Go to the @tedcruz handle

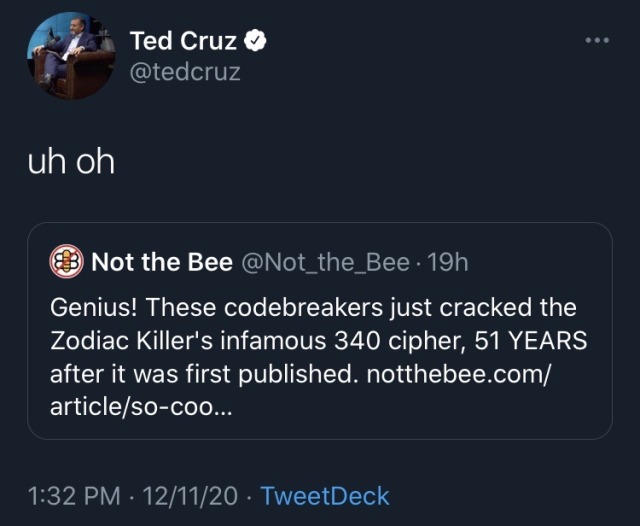(185, 73)
